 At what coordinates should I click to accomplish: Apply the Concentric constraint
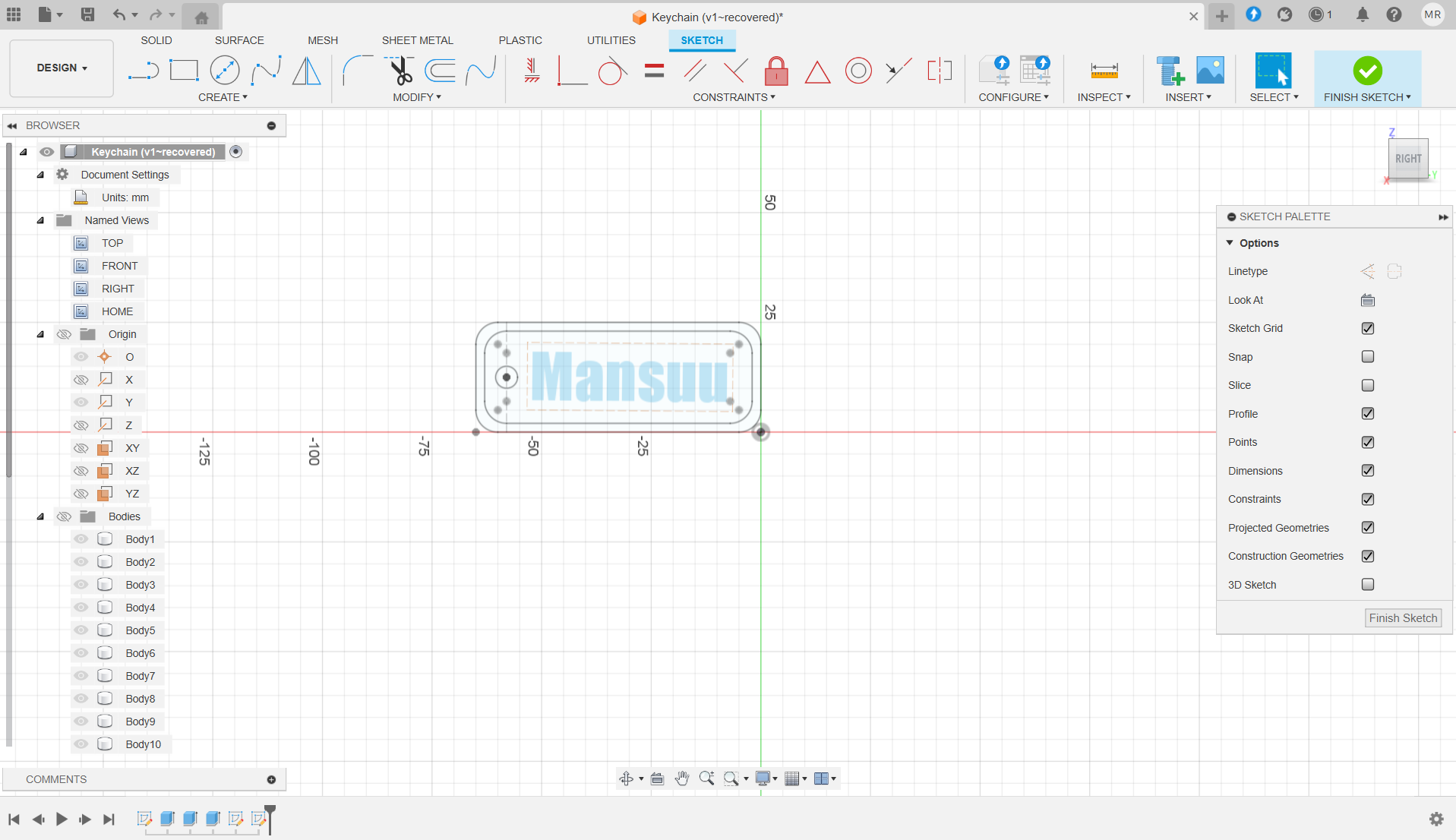[858, 71]
